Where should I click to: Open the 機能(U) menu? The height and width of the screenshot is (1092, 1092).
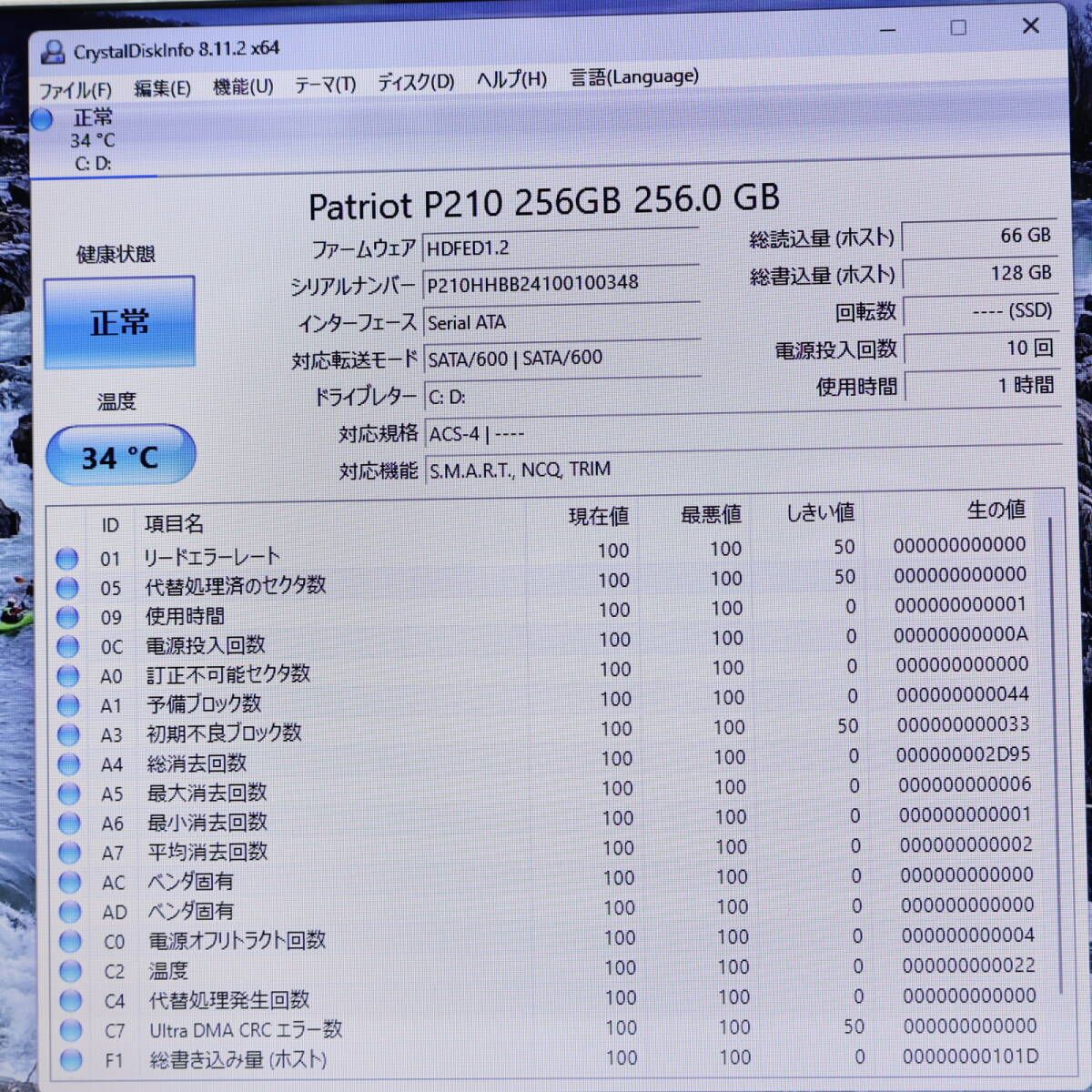tap(243, 86)
